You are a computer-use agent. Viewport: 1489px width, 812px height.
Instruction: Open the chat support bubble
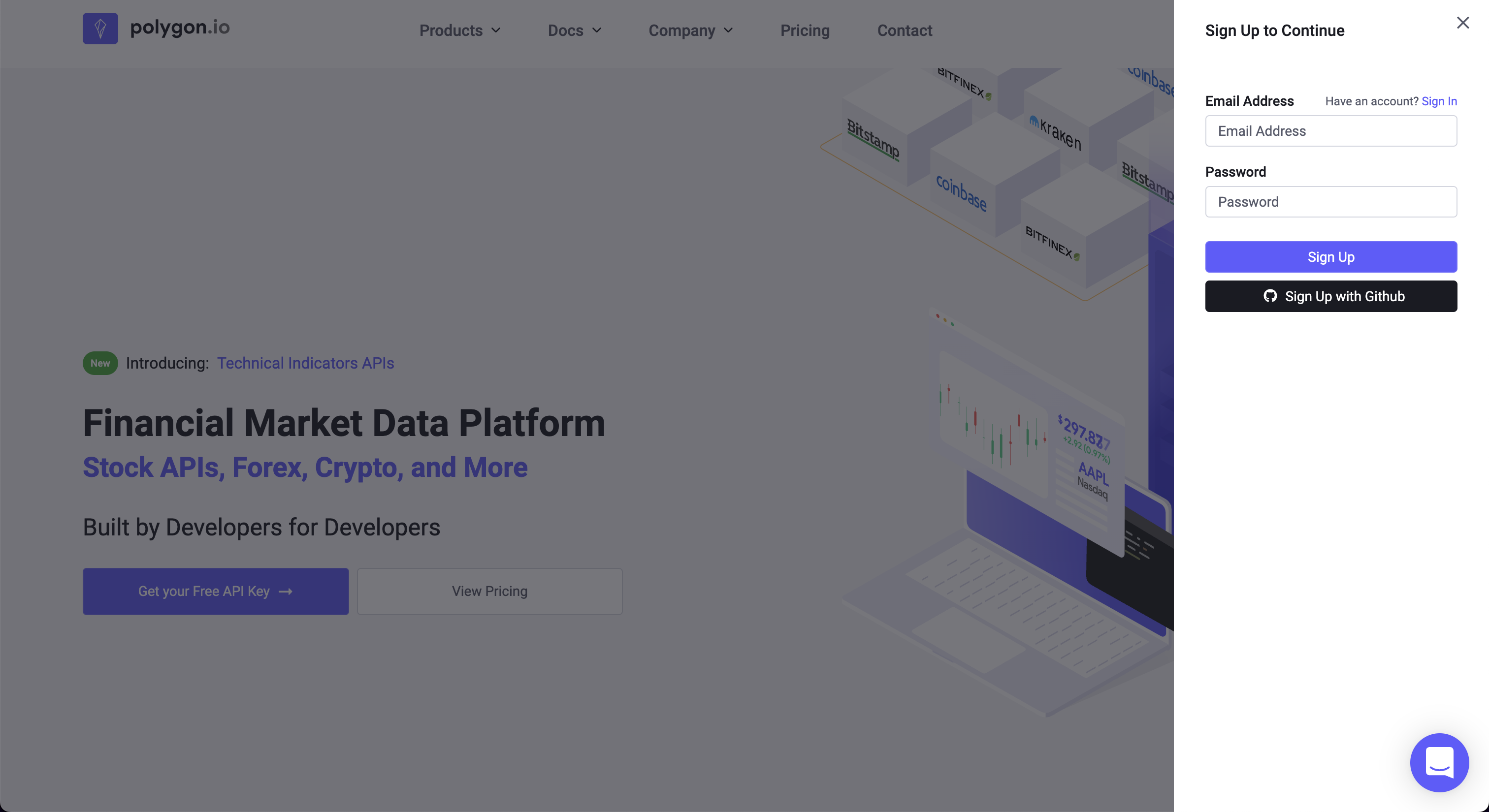tap(1439, 762)
